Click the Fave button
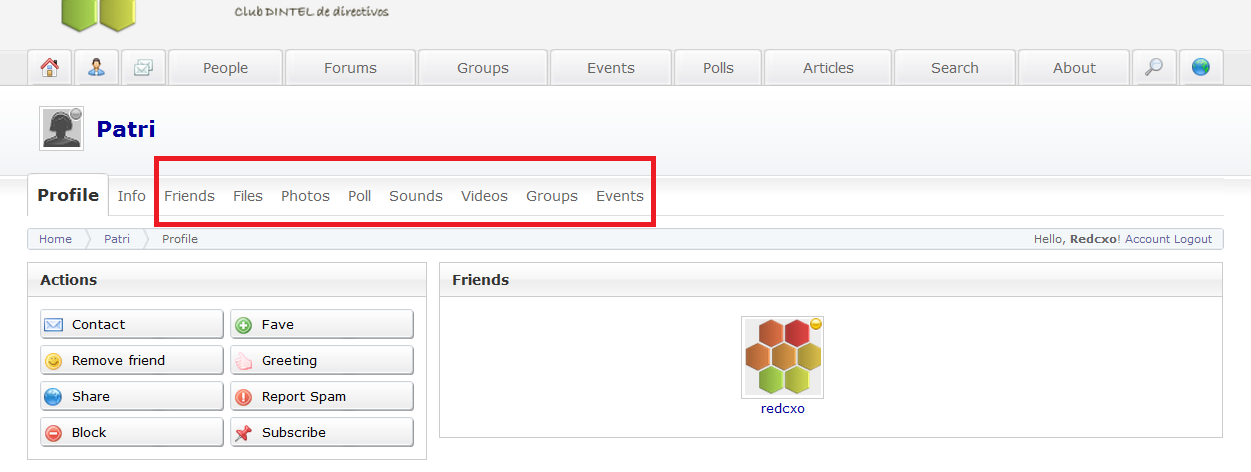This screenshot has width=1251, height=472. (322, 324)
